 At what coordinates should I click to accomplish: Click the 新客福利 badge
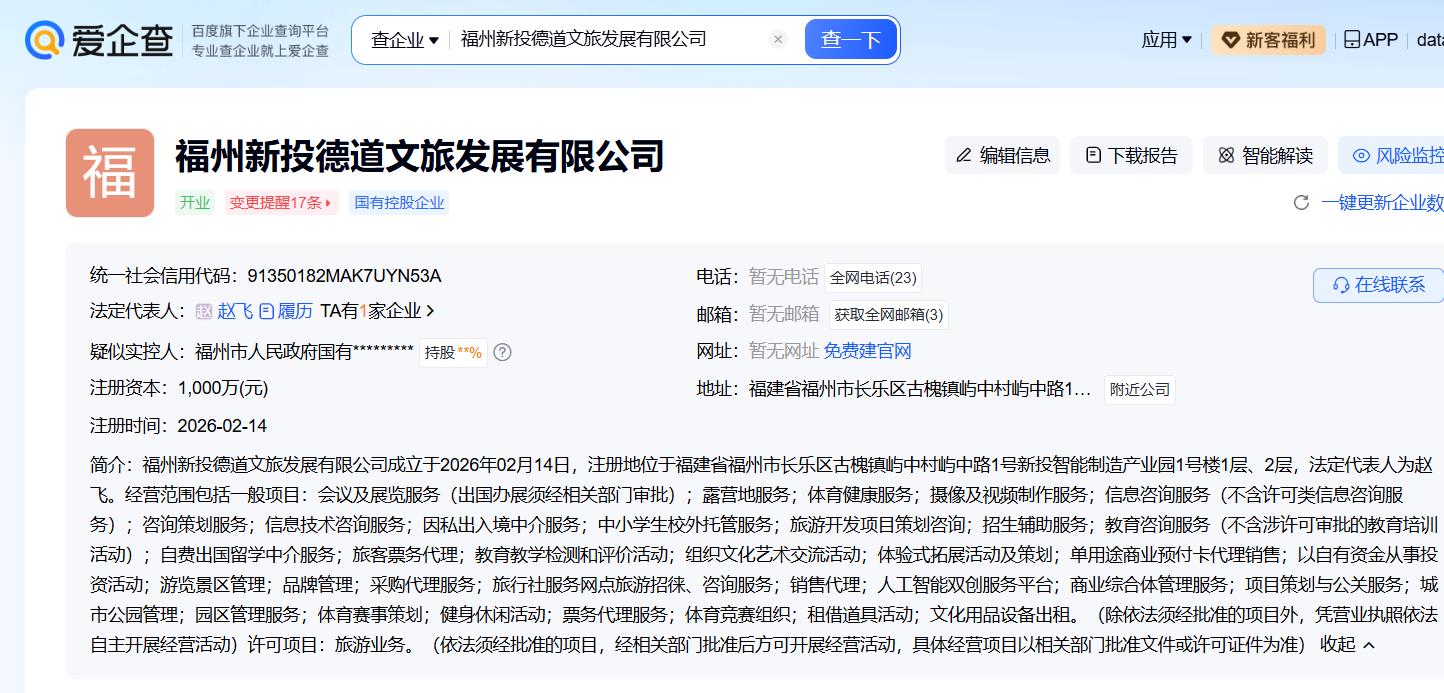coord(1268,40)
